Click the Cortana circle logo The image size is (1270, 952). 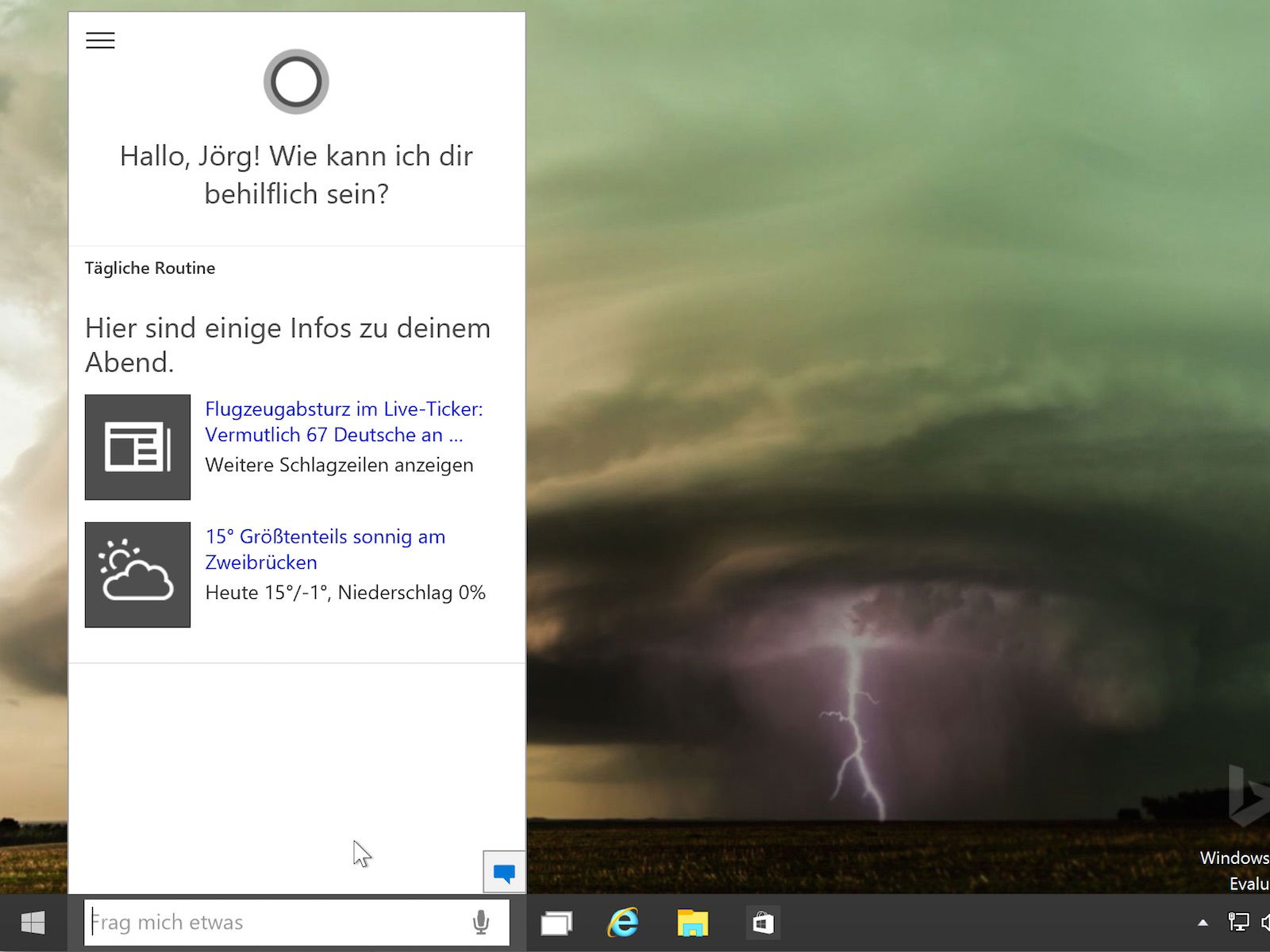click(x=296, y=82)
